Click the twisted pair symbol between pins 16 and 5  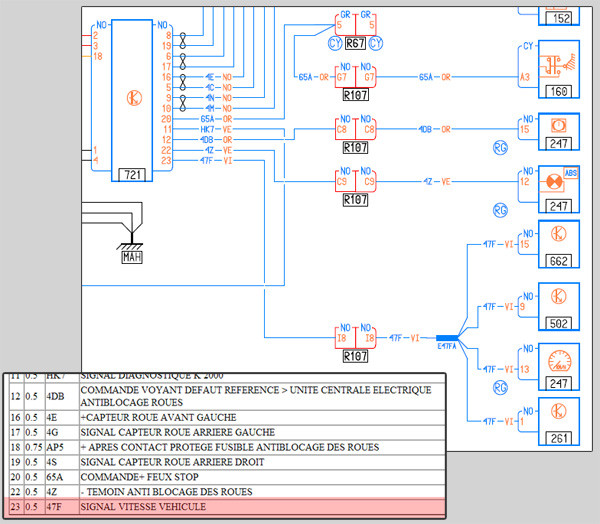click(x=183, y=82)
